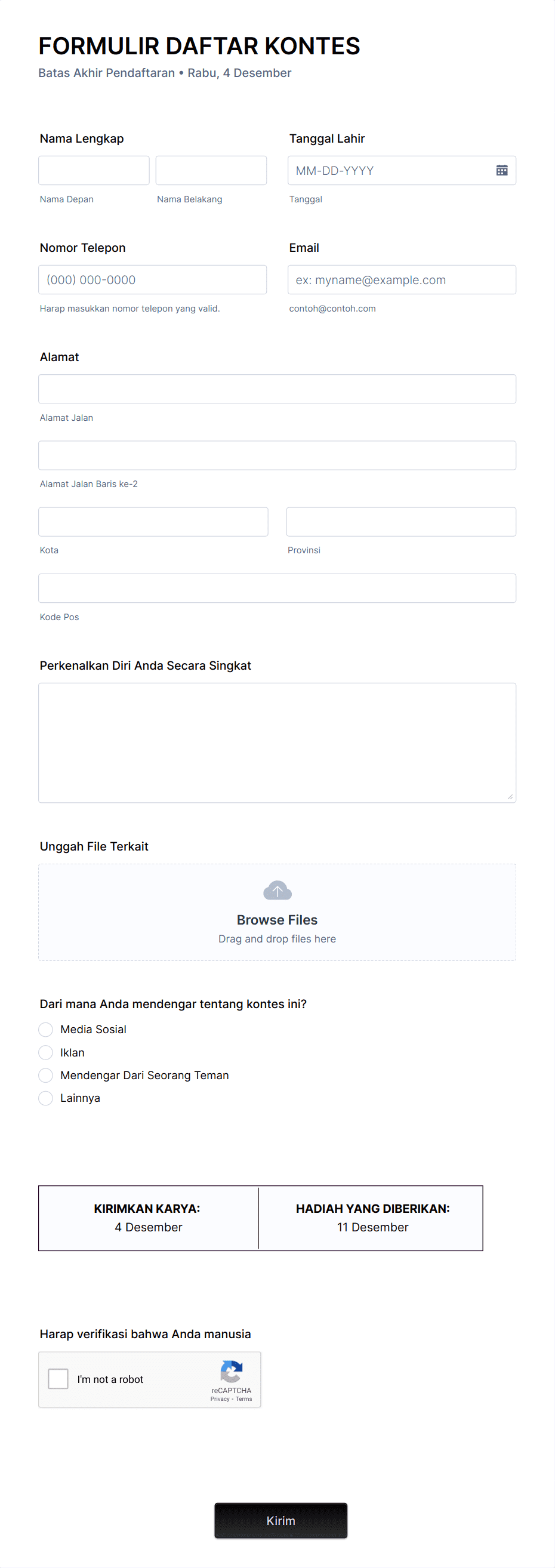The height and width of the screenshot is (1568, 555).
Task: Click Browse Files to upload
Action: point(277,920)
